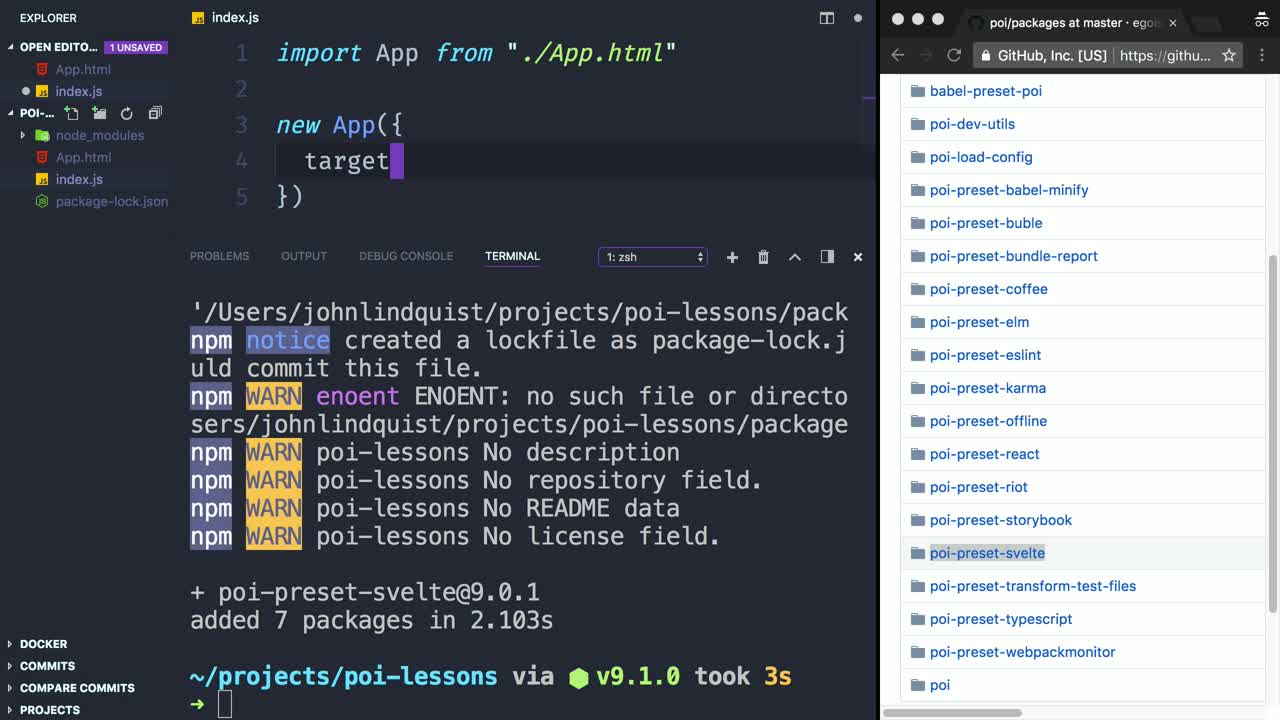
Task: Open the terminal selector '1: zsh' dropdown
Action: pos(653,257)
